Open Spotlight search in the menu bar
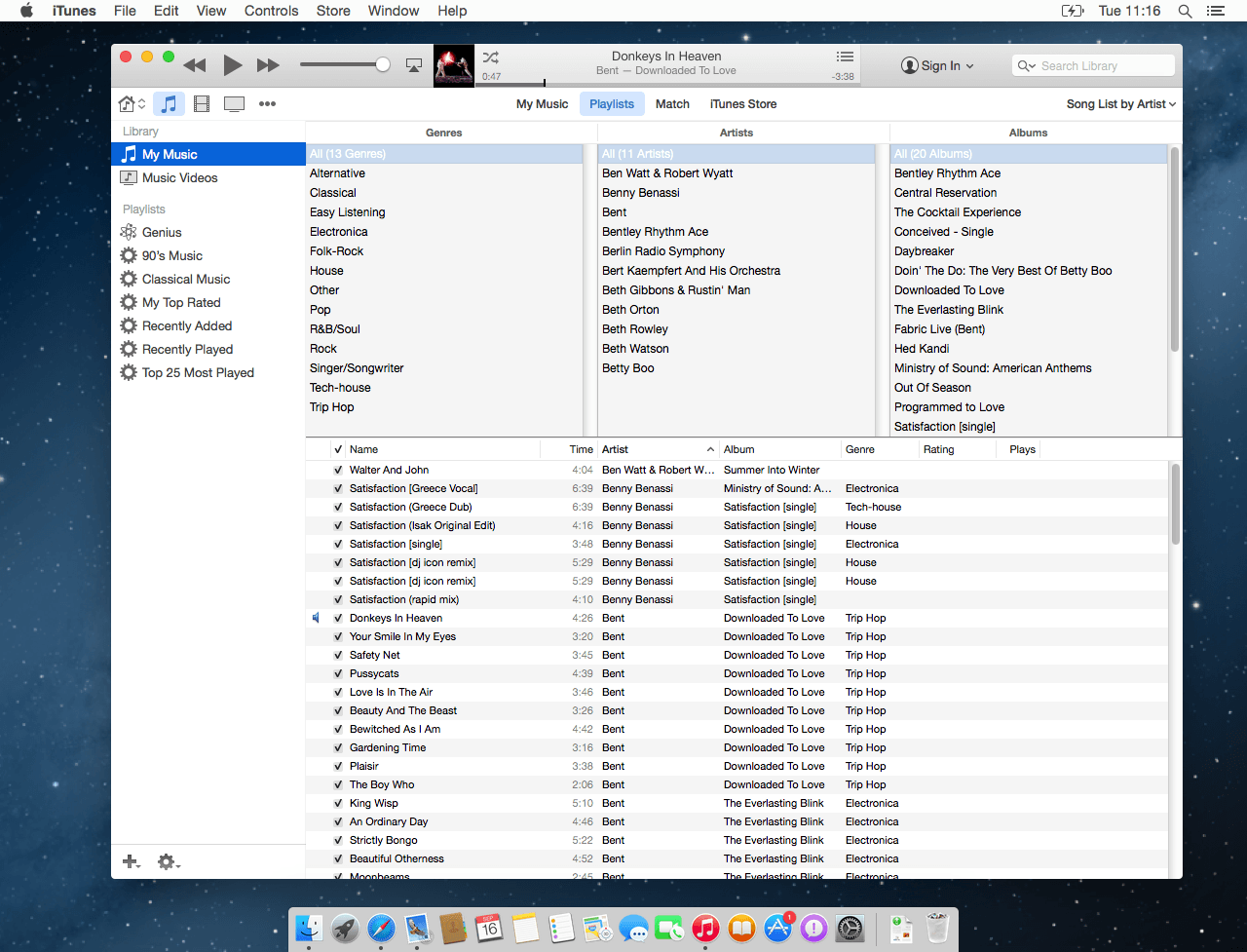Viewport: 1247px width, 952px height. pos(1185,11)
